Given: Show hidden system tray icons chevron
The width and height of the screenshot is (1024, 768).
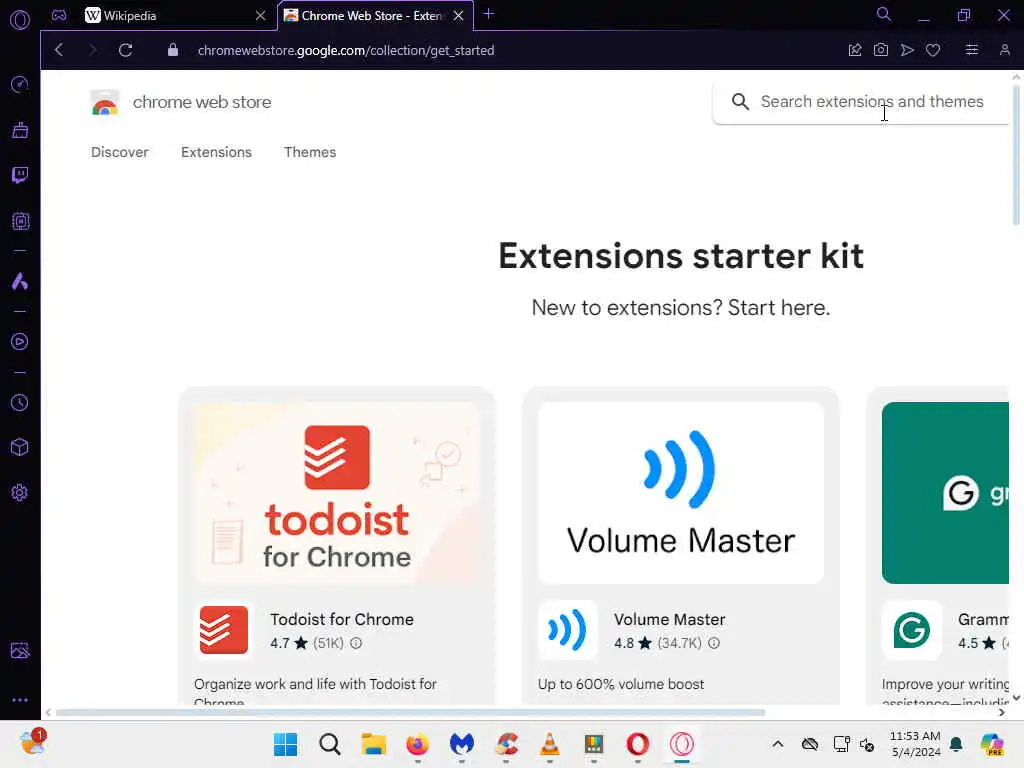Looking at the screenshot, I should [777, 744].
